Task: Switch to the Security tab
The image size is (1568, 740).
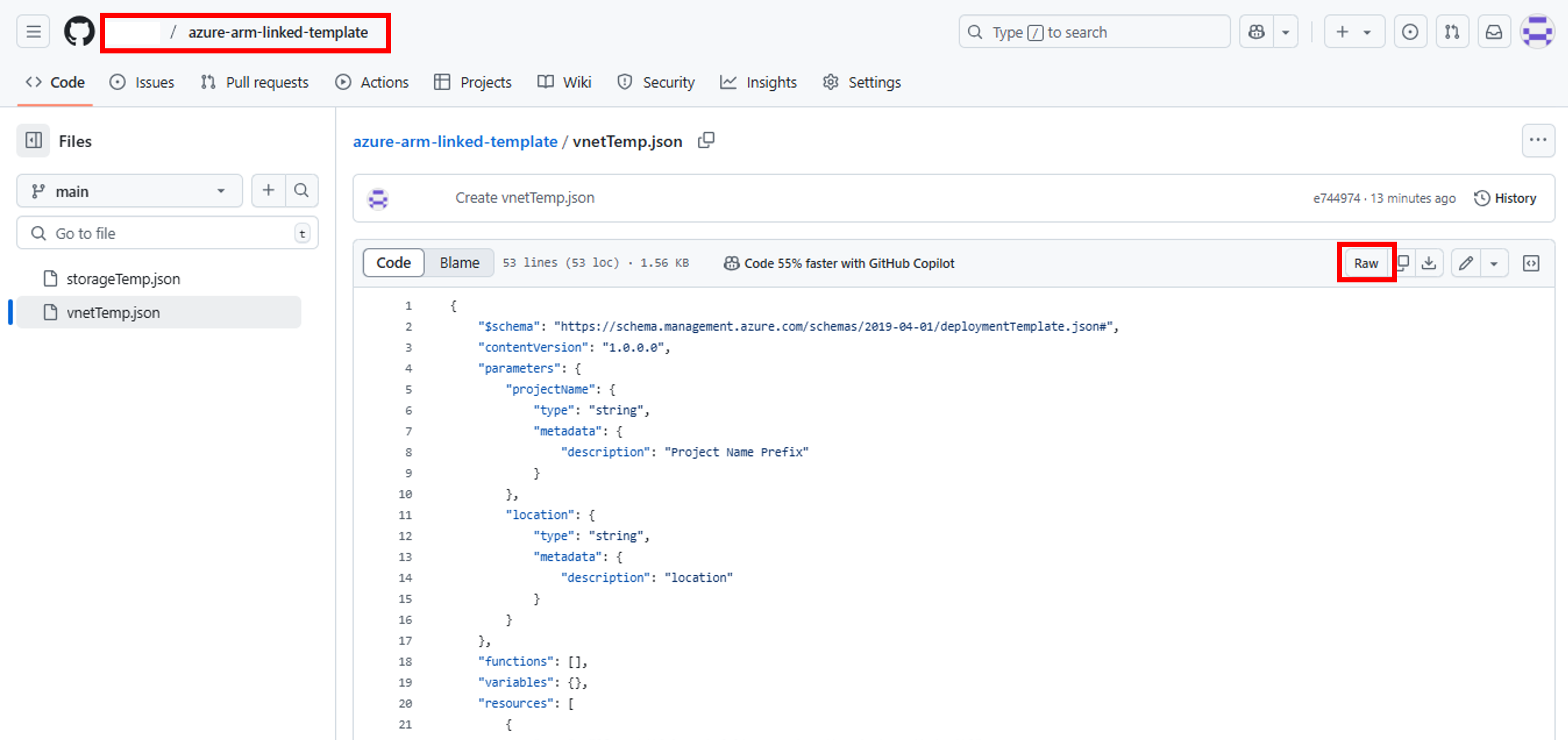Action: pyautogui.click(x=668, y=82)
